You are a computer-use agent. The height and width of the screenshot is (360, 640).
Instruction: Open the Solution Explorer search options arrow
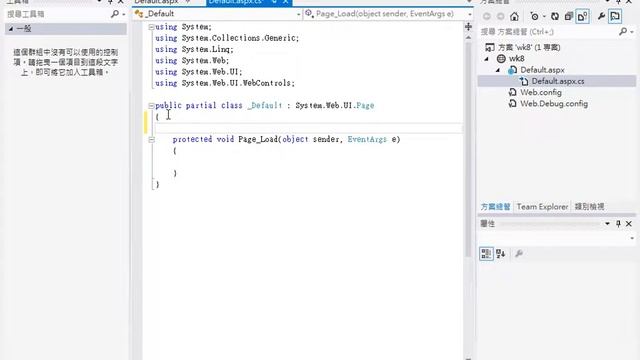(x=632, y=32)
